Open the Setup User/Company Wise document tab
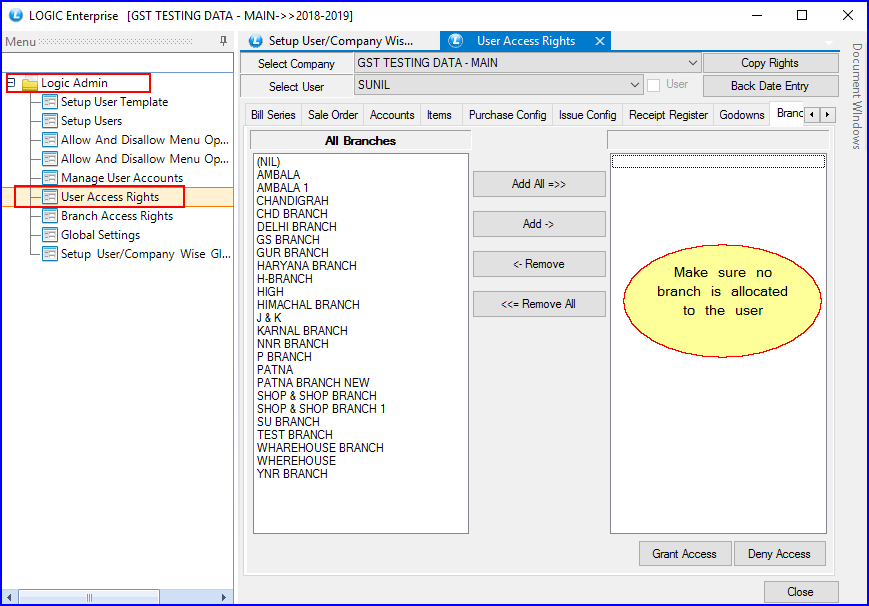Viewport: 869px width, 606px height. tap(340, 41)
